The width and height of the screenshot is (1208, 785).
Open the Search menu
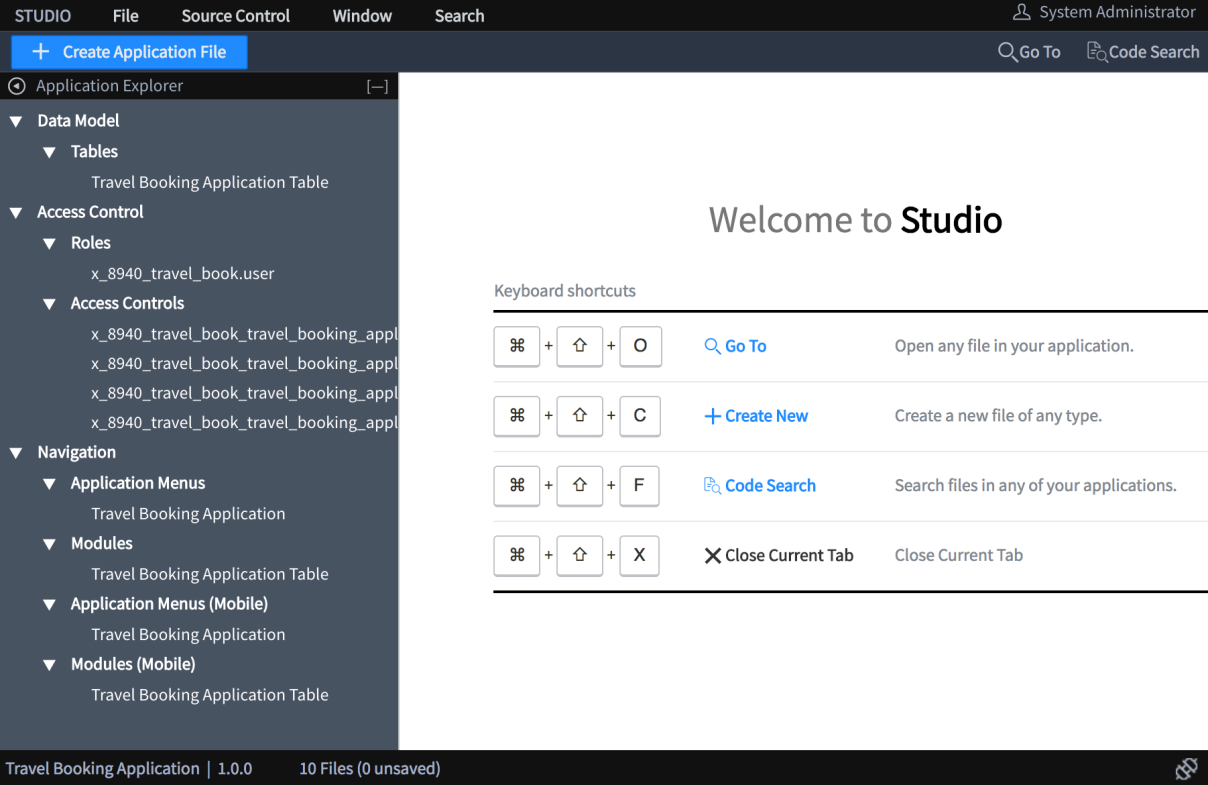[458, 15]
